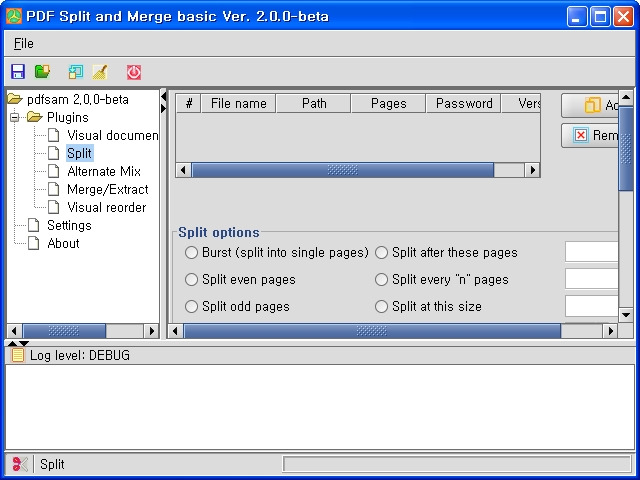
Task: Collapse tree panel with left divider arrow
Action: coord(163,97)
